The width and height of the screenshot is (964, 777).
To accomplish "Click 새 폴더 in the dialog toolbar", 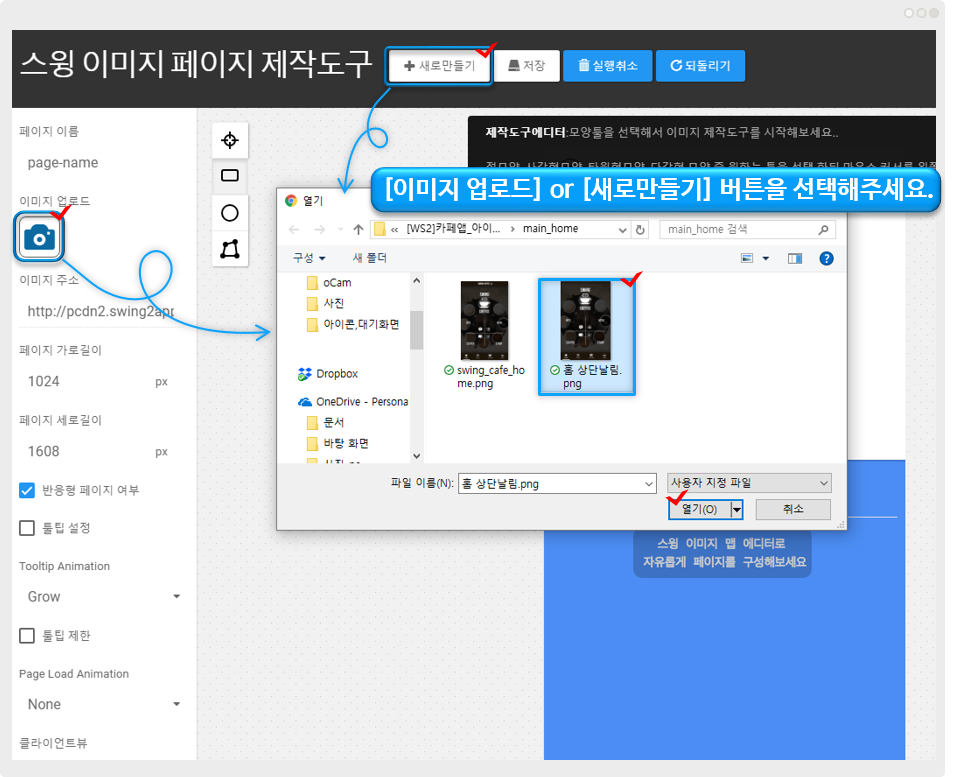I will 370,258.
